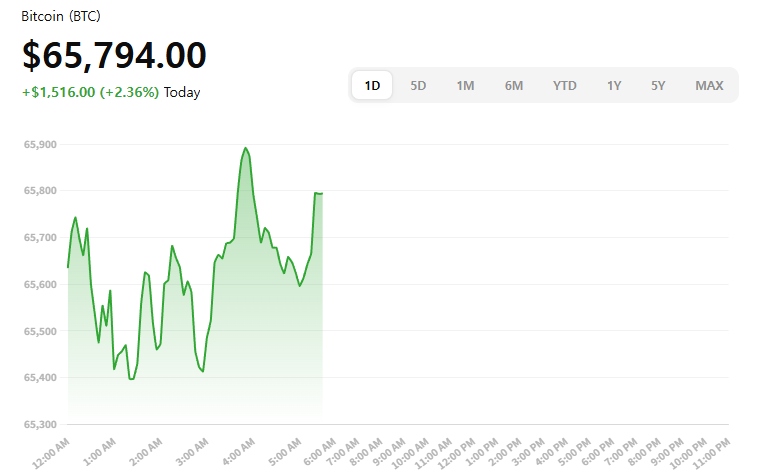Choose the YTD range tab
The width and height of the screenshot is (760, 472).
pos(565,86)
